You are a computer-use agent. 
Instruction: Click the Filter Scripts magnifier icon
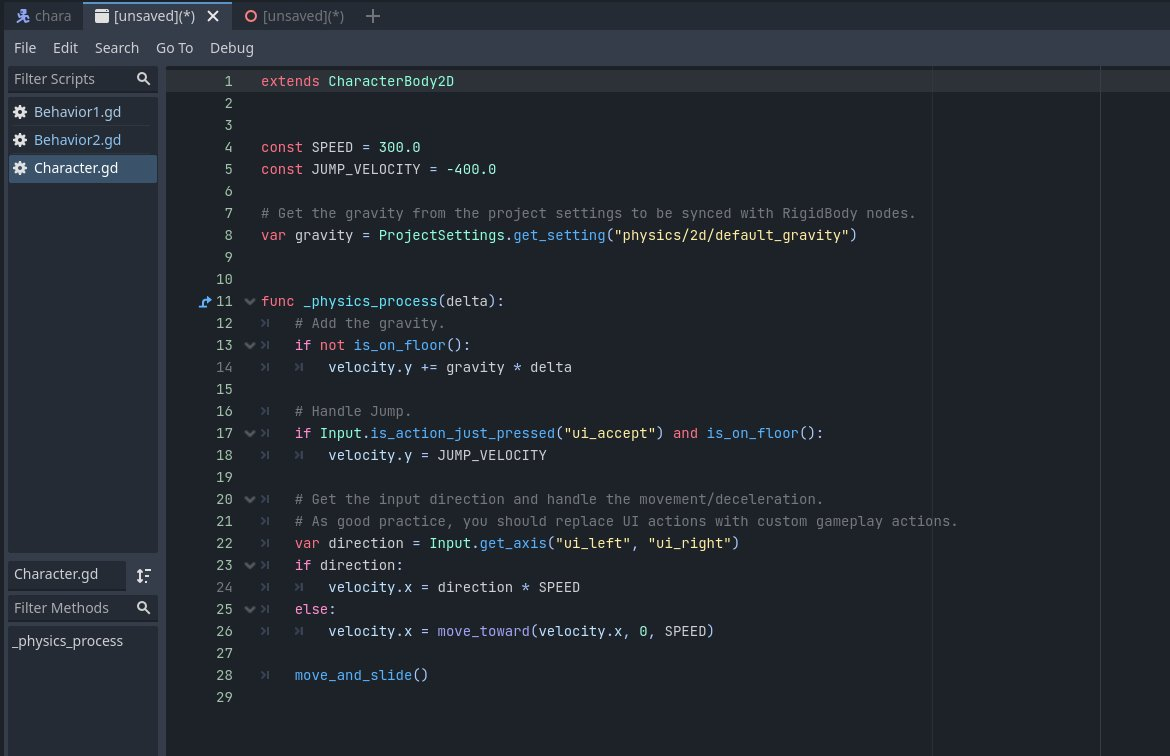point(143,78)
